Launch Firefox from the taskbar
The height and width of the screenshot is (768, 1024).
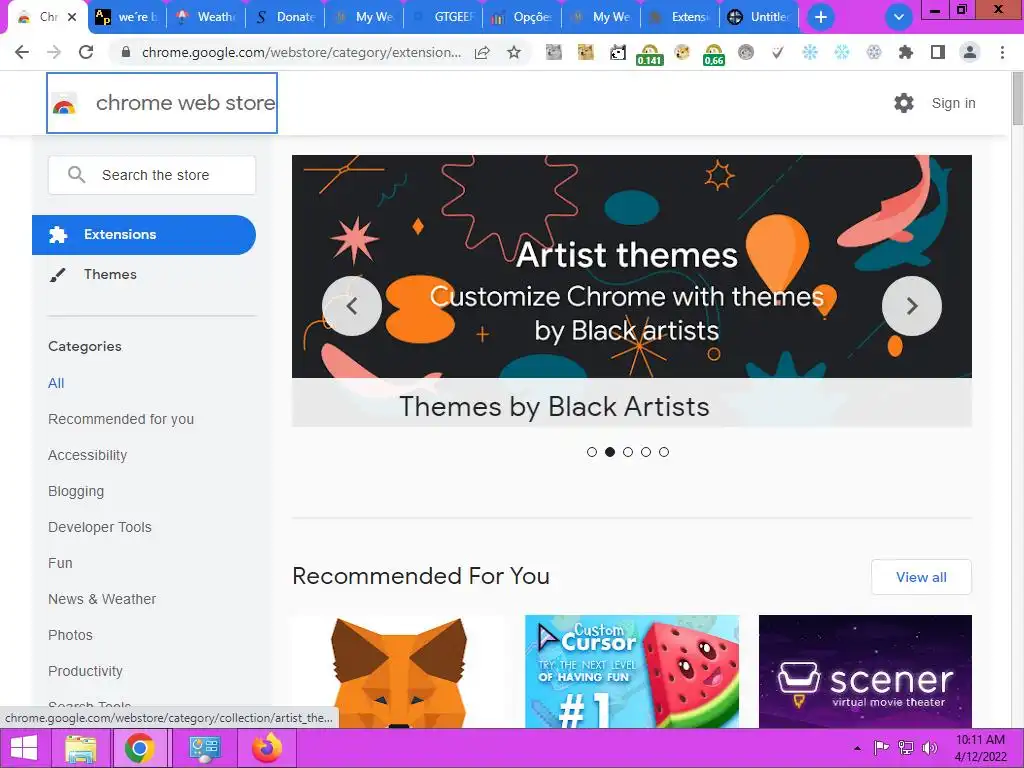coord(267,748)
